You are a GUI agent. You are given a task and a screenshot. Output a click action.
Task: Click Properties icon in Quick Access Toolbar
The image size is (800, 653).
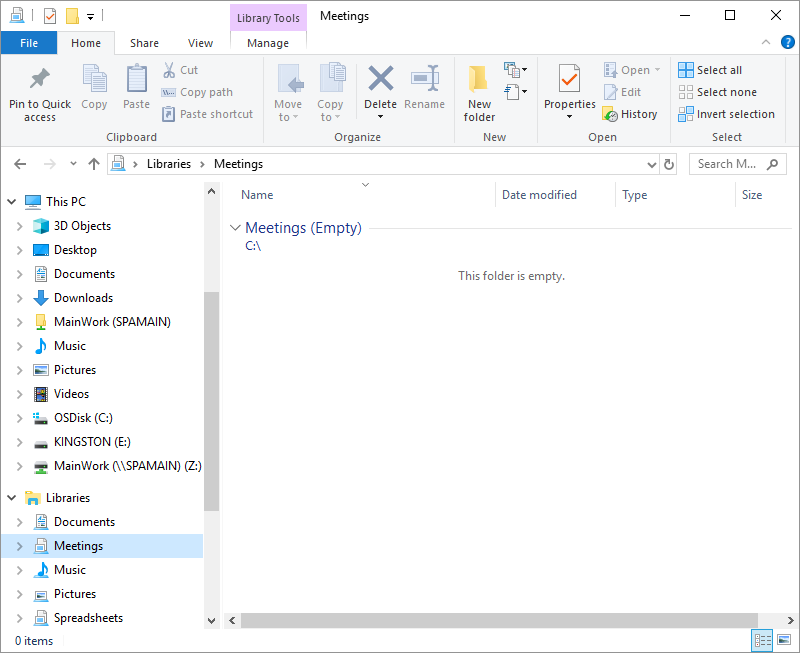click(x=50, y=16)
